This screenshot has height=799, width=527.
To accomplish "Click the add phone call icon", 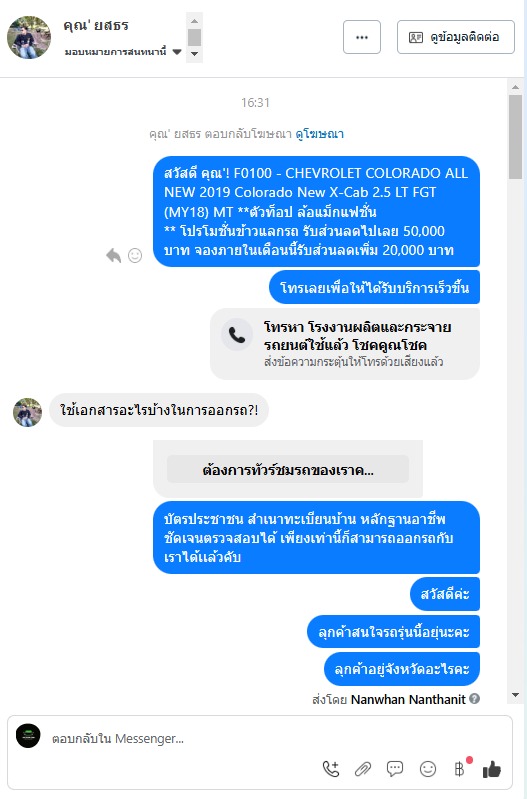I will pyautogui.click(x=331, y=768).
